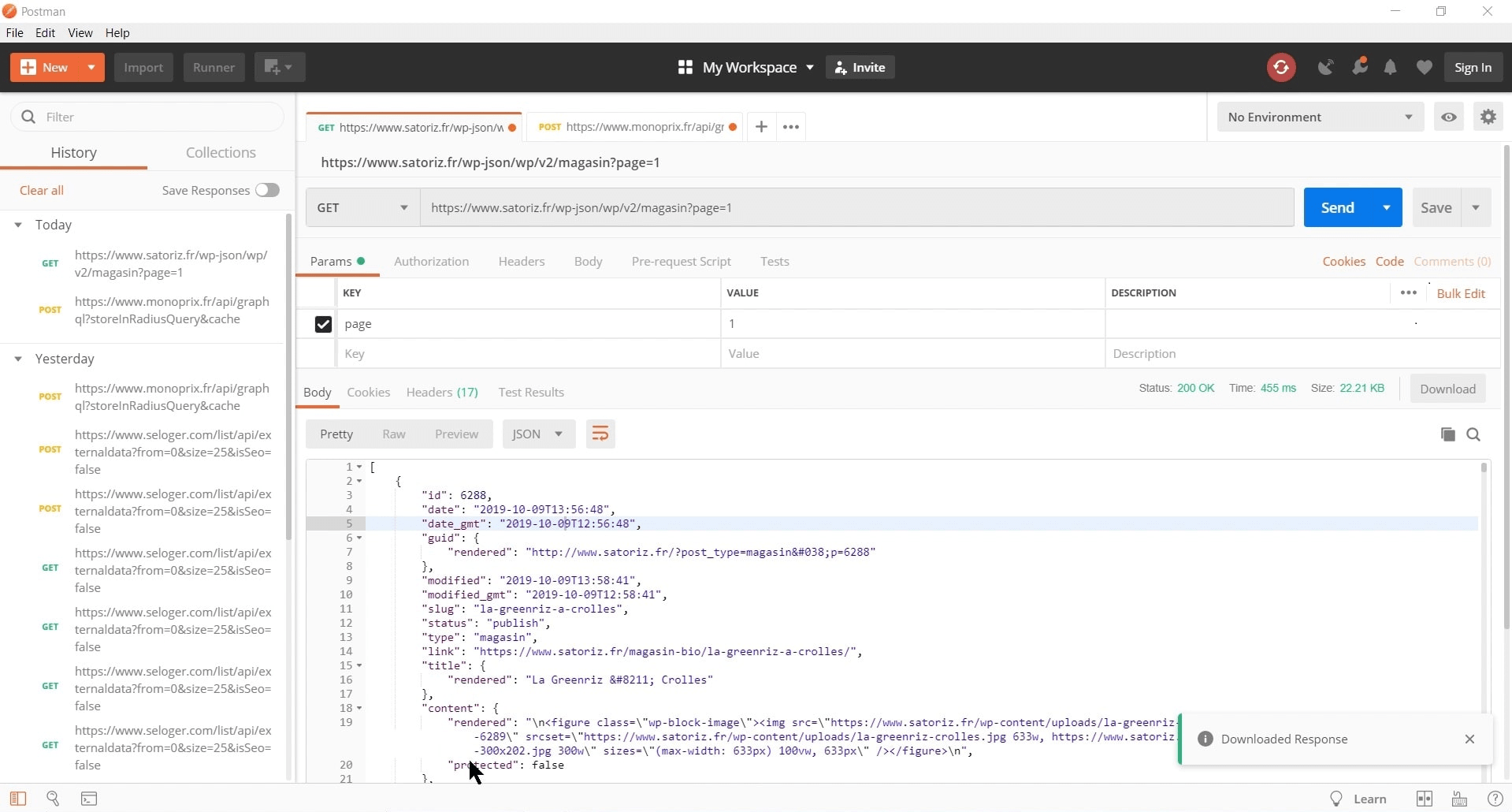Image resolution: width=1512 pixels, height=812 pixels.
Task: Open the wrench settings icon in header
Action: [1360, 67]
